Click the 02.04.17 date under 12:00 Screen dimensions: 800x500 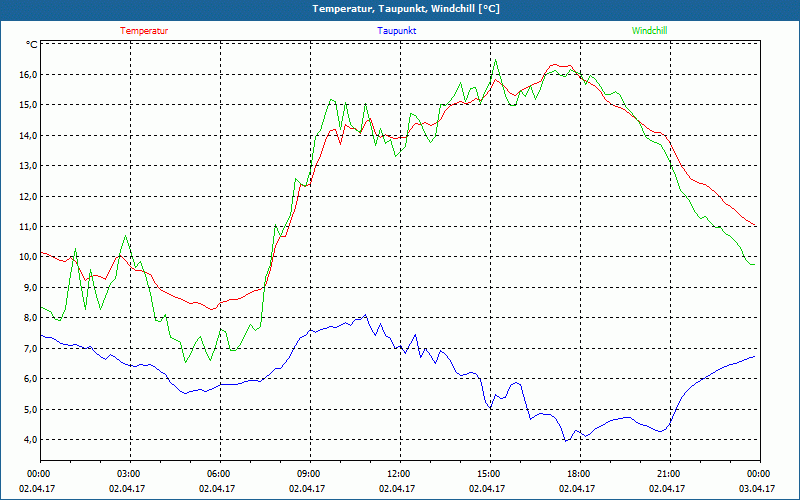click(x=397, y=488)
